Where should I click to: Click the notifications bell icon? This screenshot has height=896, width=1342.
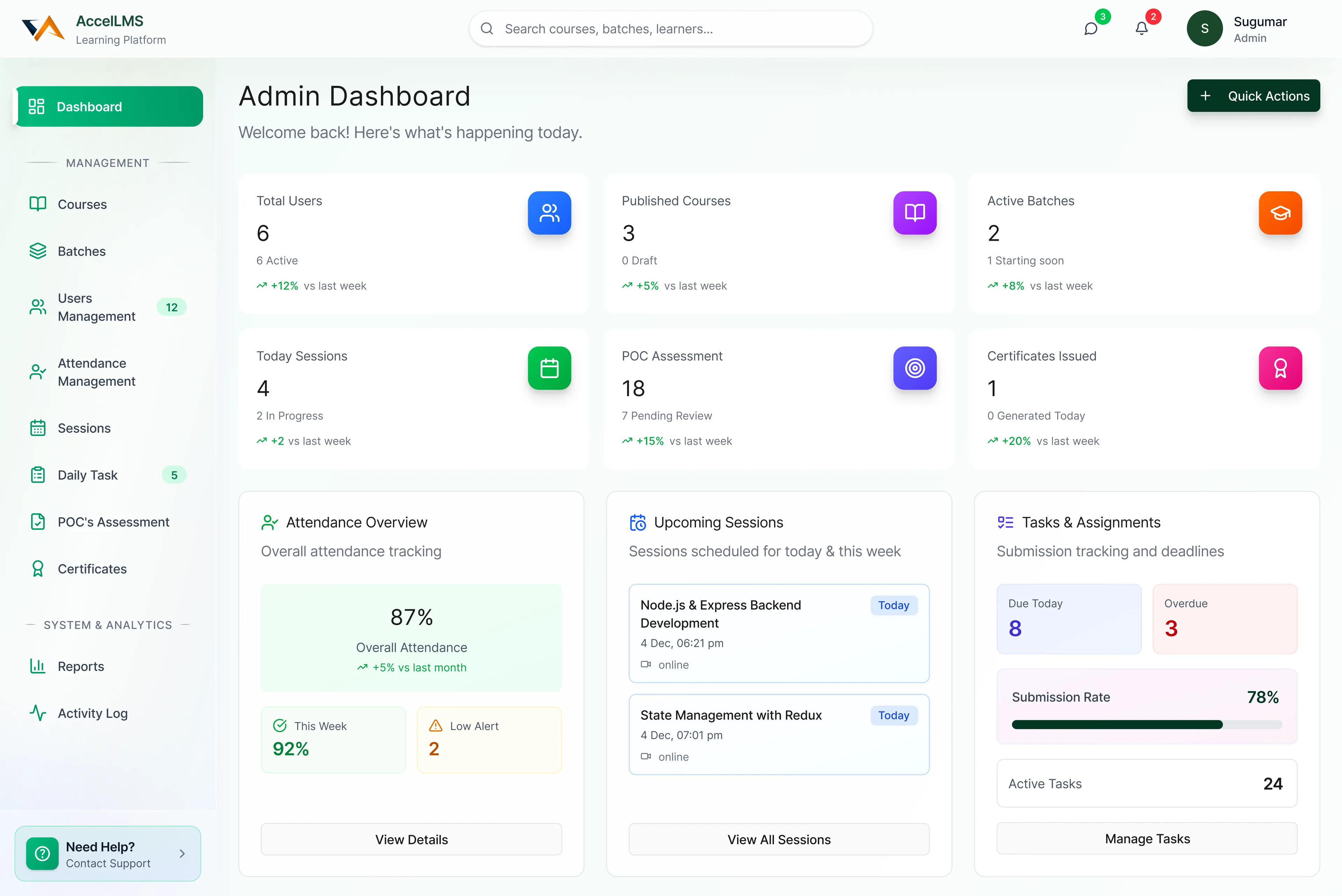(x=1141, y=29)
